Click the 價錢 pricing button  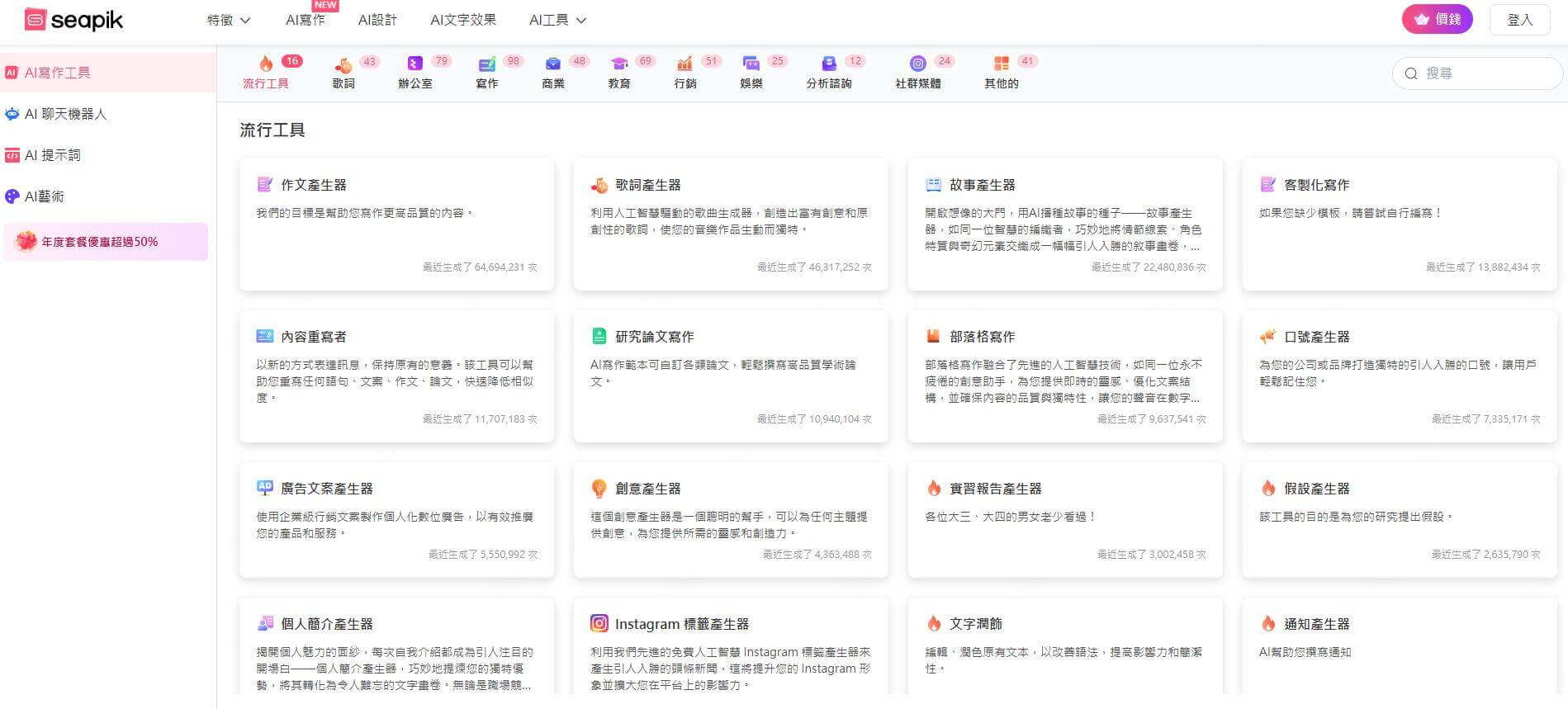(x=1437, y=19)
